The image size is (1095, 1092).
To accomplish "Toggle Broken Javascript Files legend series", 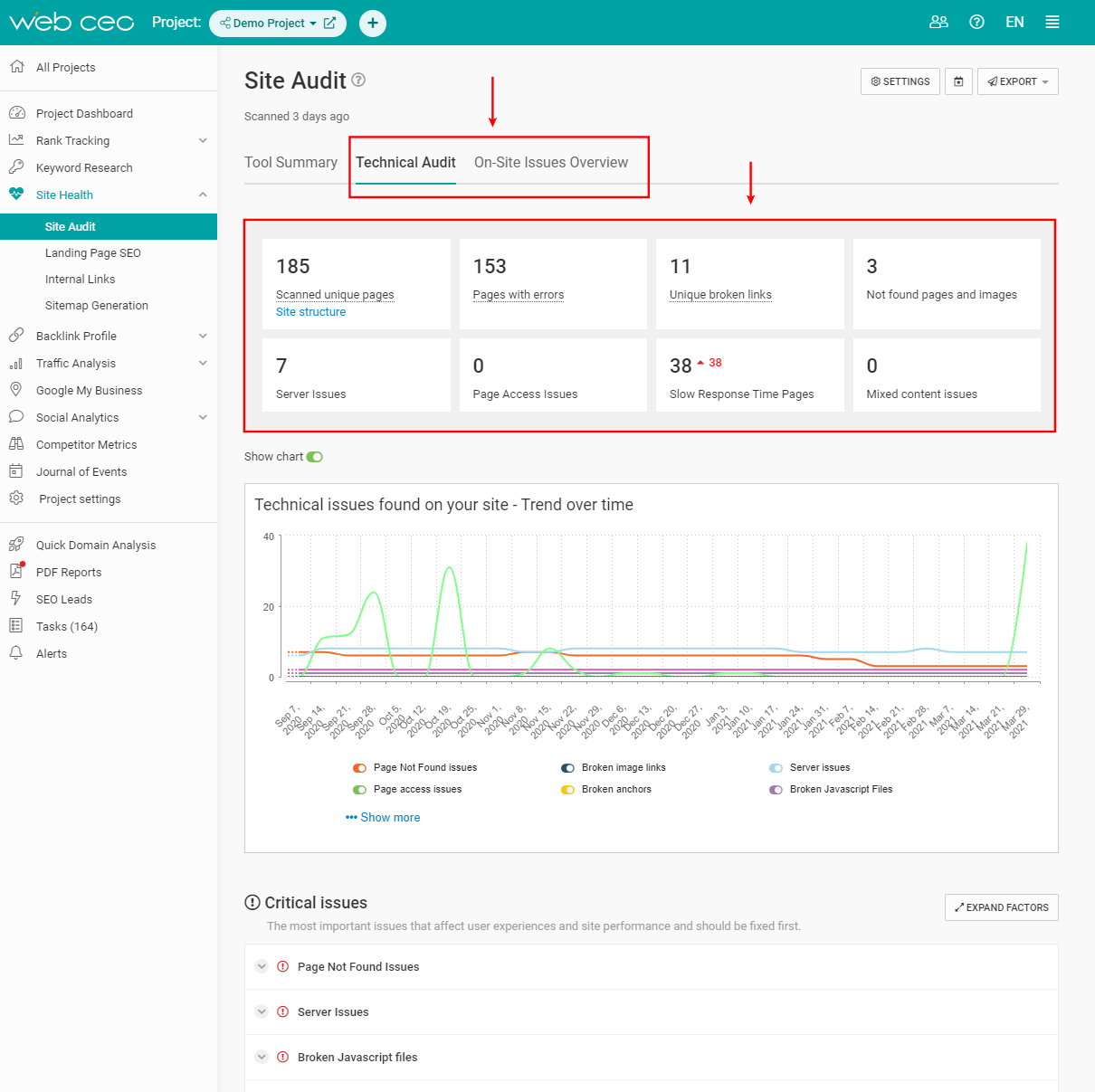I will click(776, 789).
